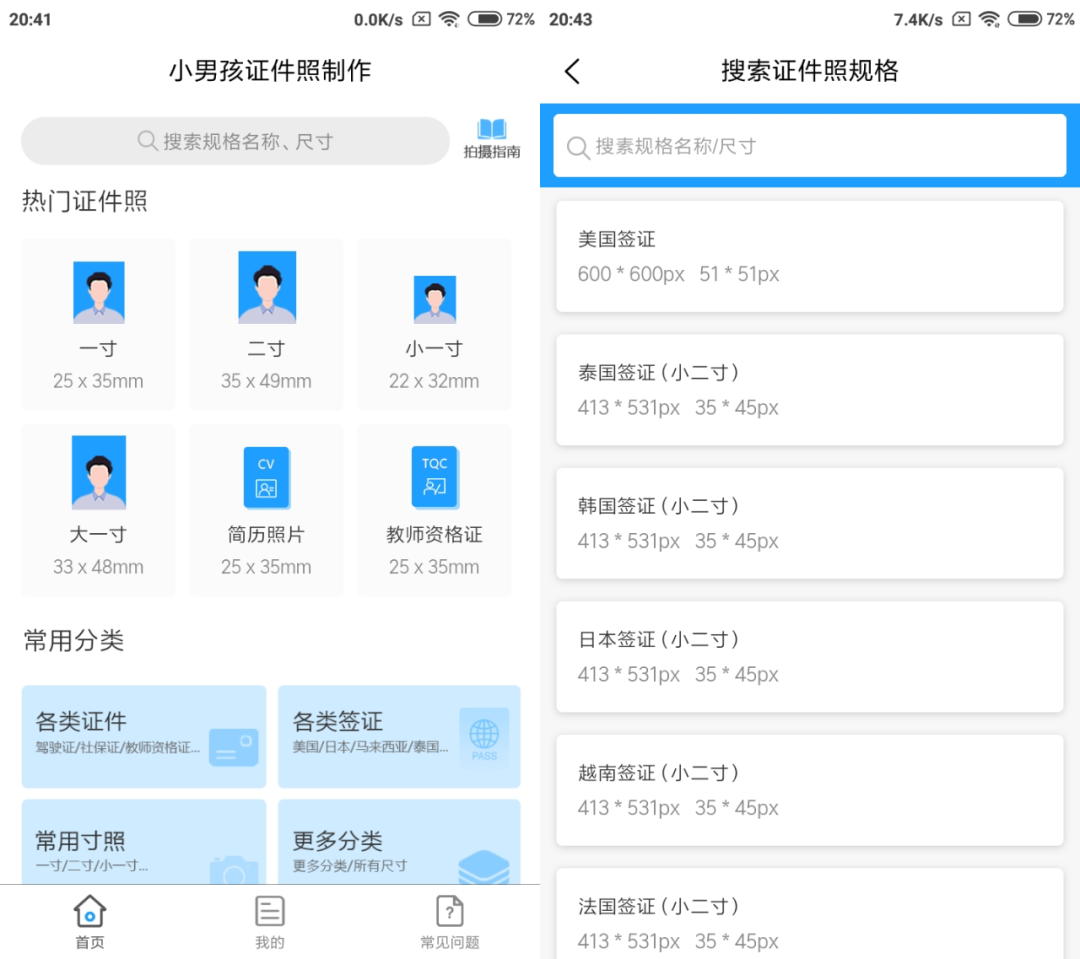Open the 常用寸照 category card
The height and width of the screenshot is (959, 1080).
(x=144, y=842)
